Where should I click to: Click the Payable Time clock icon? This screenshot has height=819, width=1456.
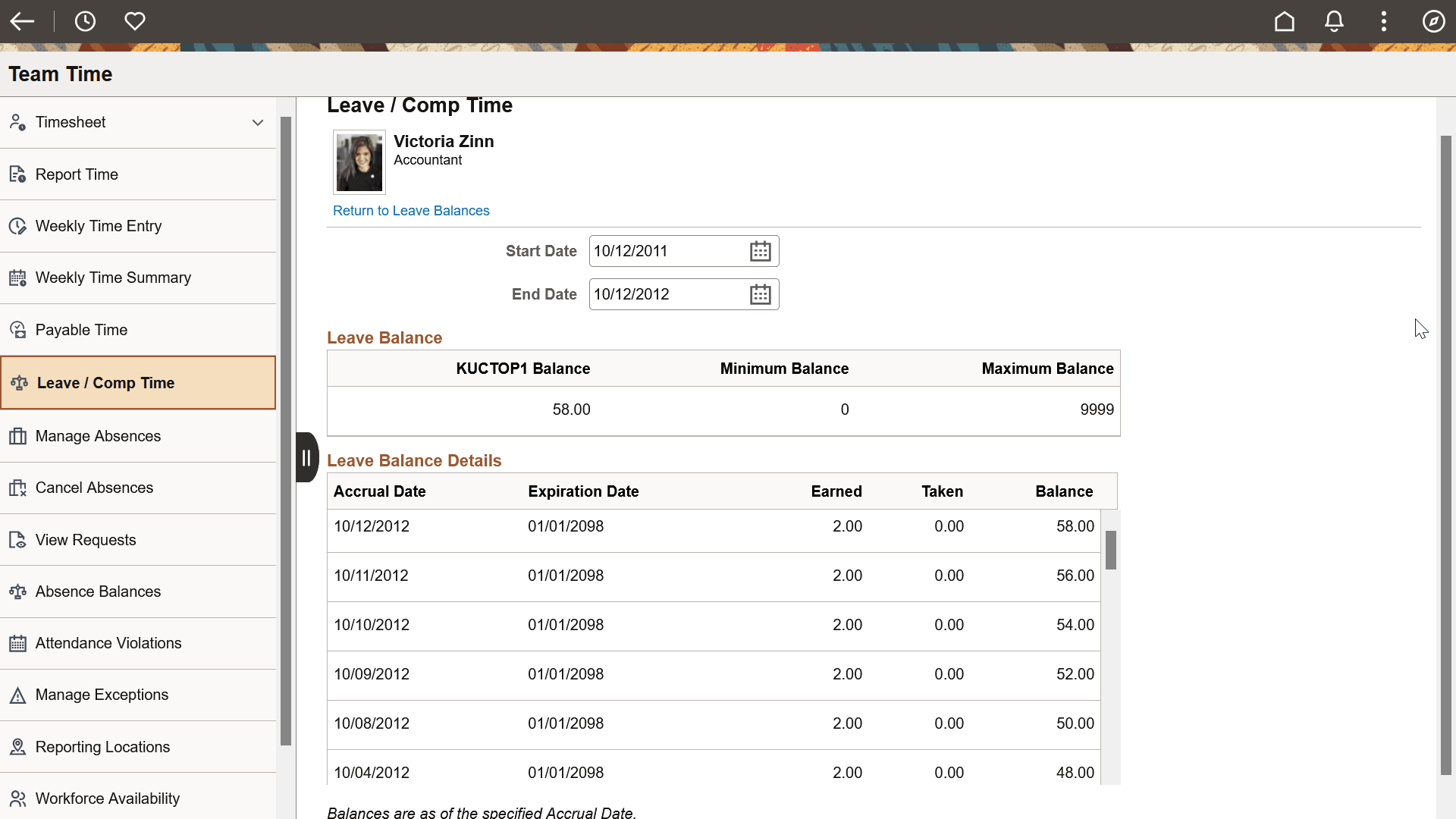point(17,329)
